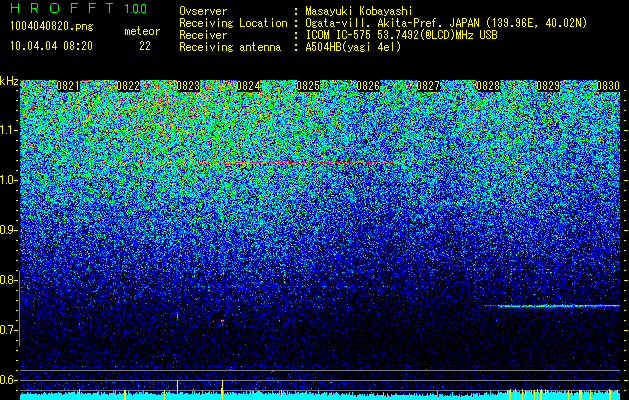Click the 0.7 frequency axis label

(8, 330)
